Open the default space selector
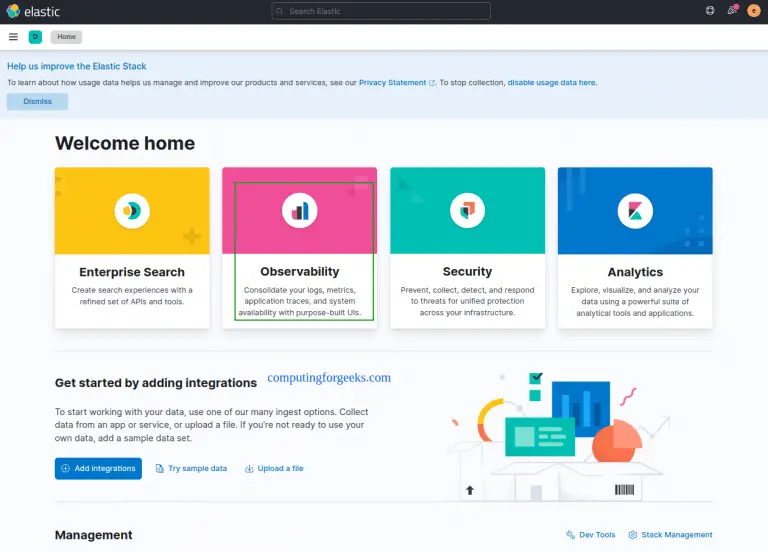768x552 pixels. pos(35,37)
